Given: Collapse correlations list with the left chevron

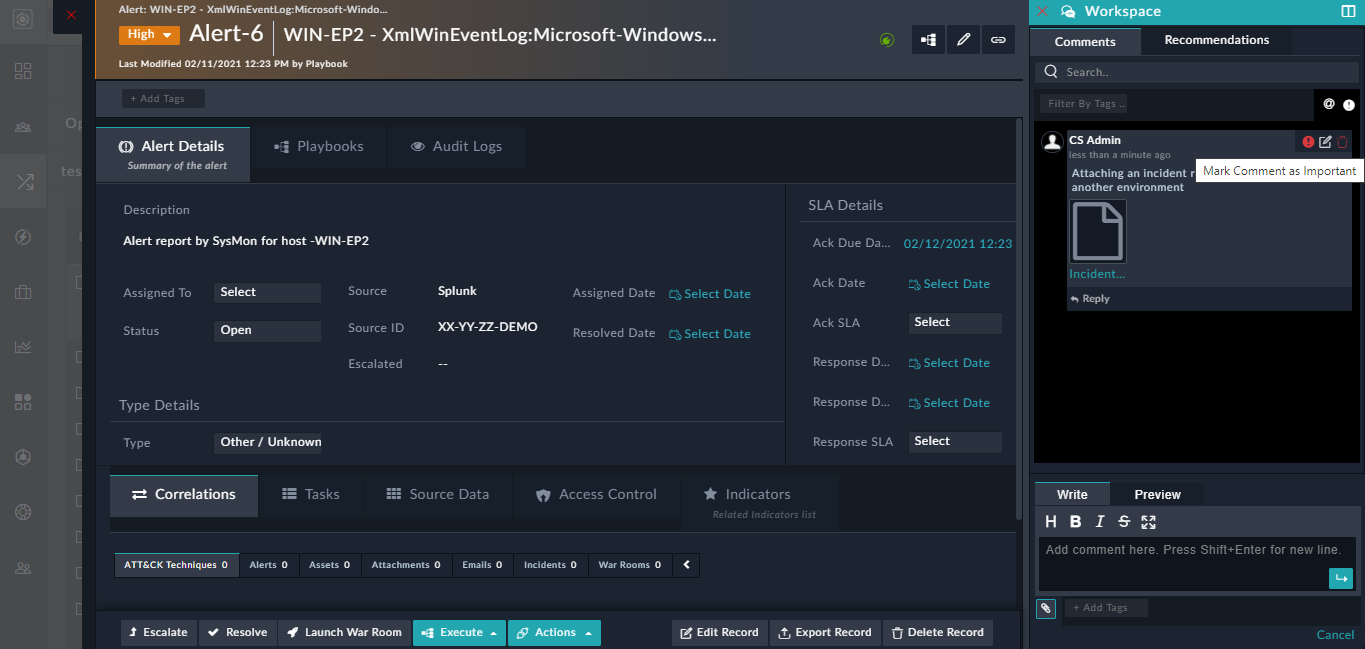Looking at the screenshot, I should pyautogui.click(x=686, y=564).
